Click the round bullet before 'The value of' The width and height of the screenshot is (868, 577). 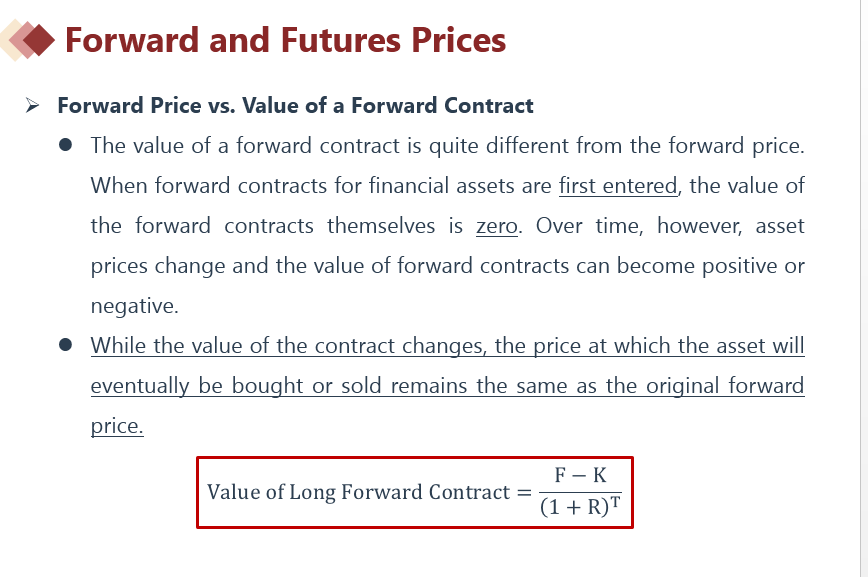(x=66, y=146)
